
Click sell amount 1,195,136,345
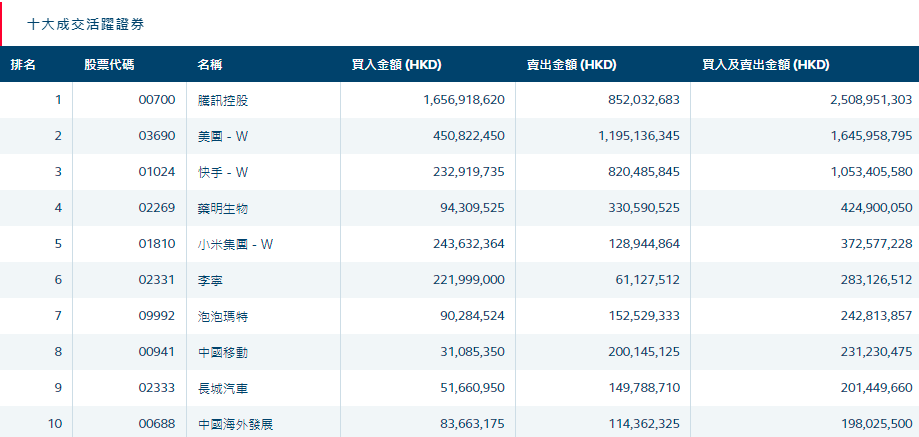(639, 136)
